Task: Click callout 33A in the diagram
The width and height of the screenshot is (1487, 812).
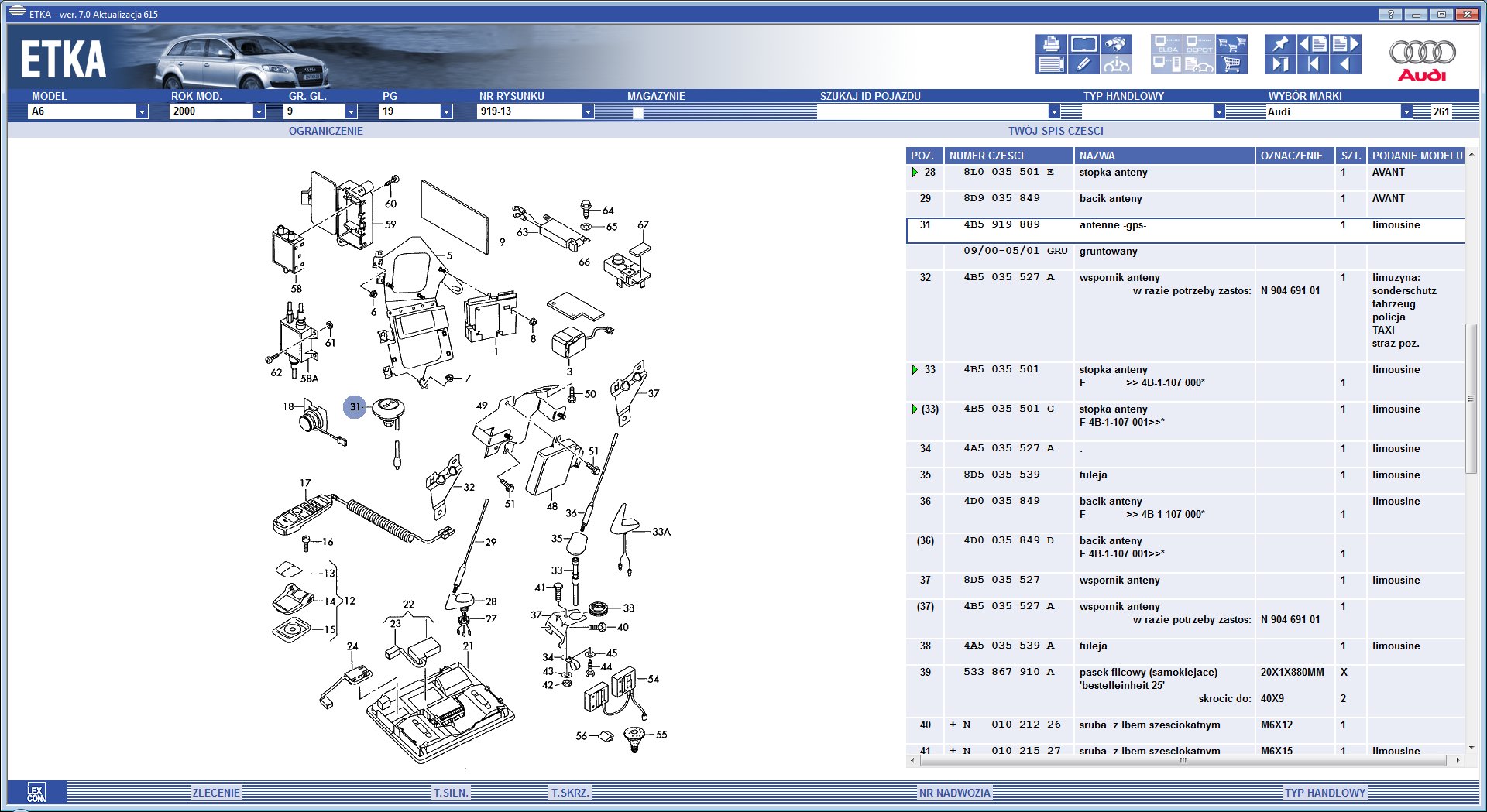Action: click(661, 532)
